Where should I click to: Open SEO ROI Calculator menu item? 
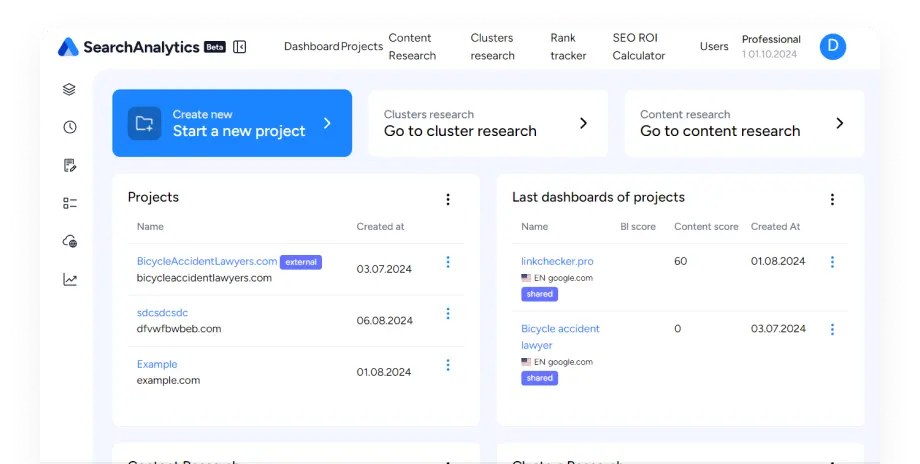[638, 47]
